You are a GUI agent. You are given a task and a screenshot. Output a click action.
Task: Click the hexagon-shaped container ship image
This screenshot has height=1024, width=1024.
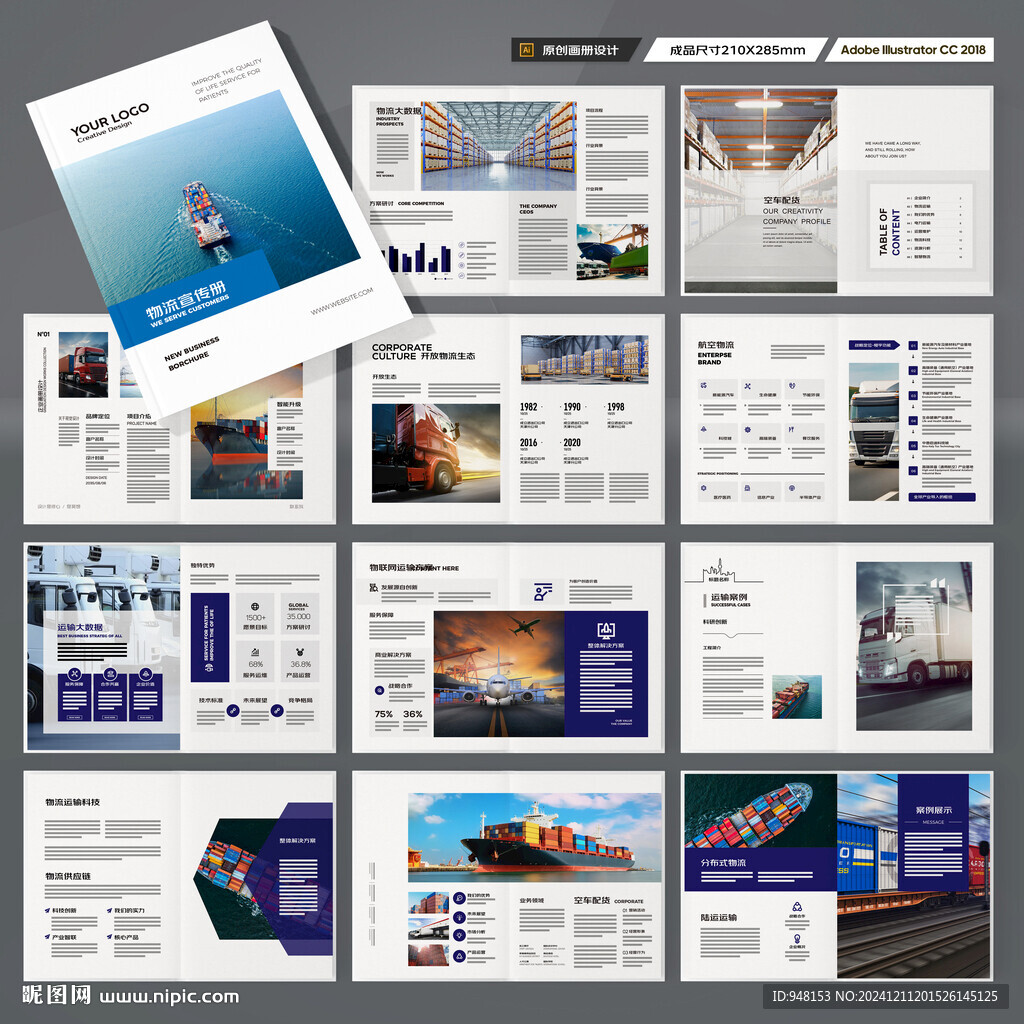[264, 878]
